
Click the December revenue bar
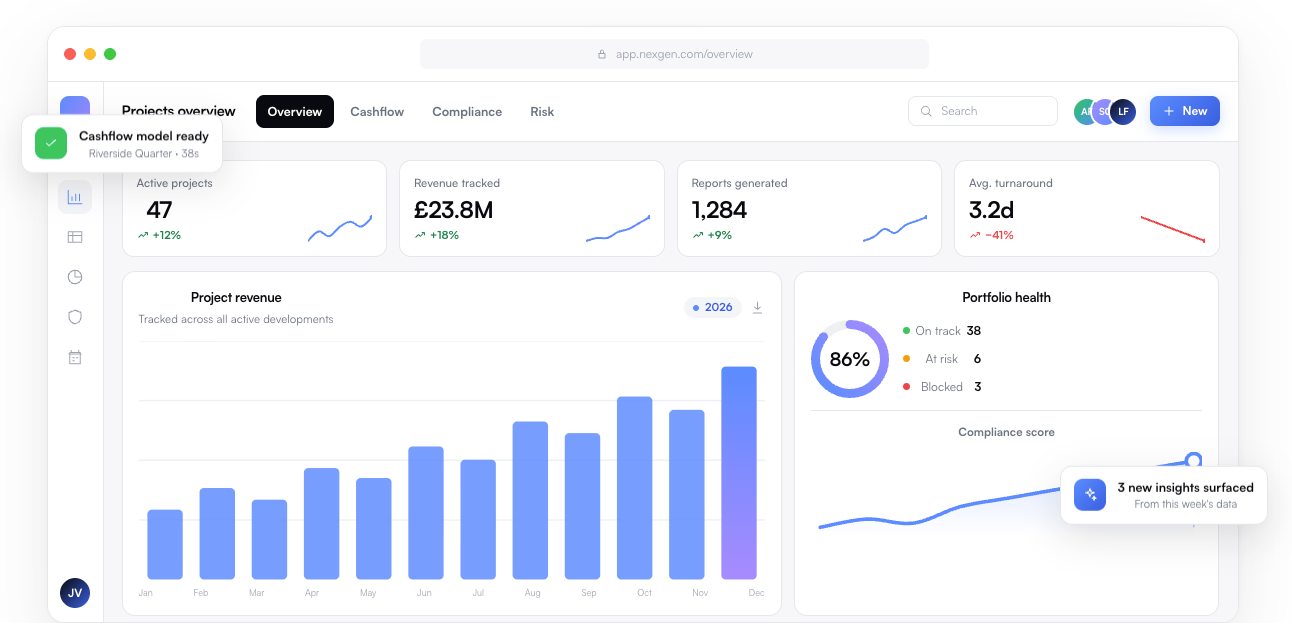(x=739, y=473)
